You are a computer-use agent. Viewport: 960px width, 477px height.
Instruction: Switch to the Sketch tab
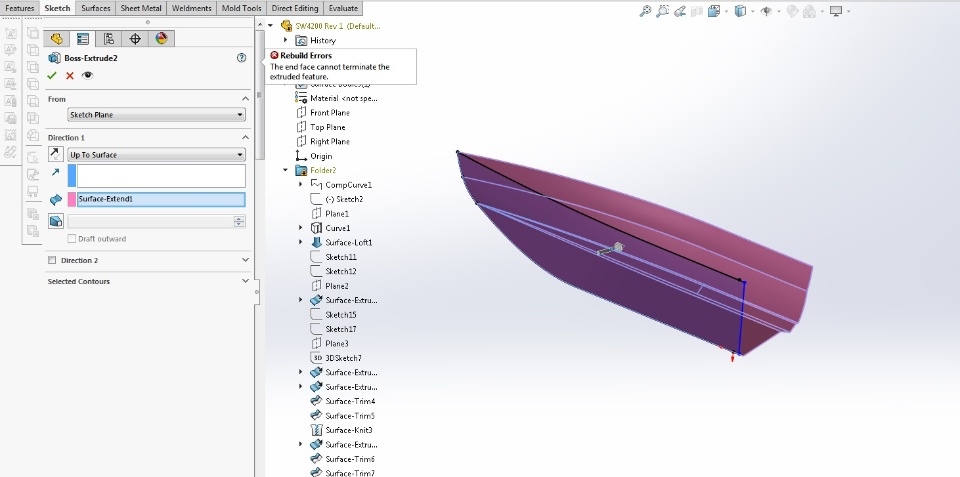click(58, 8)
